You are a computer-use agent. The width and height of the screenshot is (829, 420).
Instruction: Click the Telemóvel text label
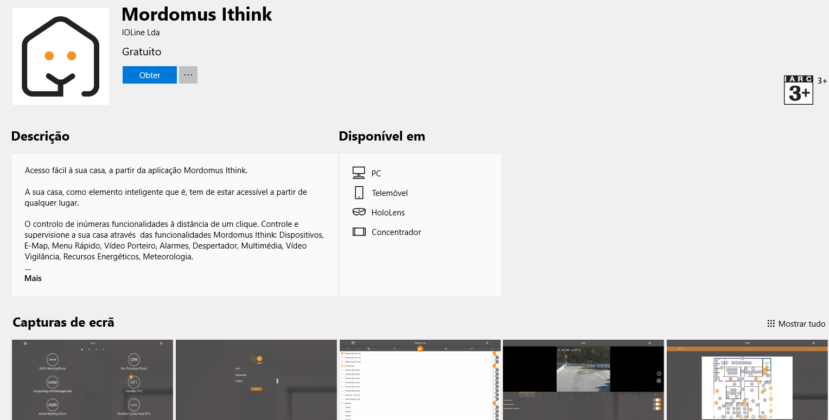390,193
